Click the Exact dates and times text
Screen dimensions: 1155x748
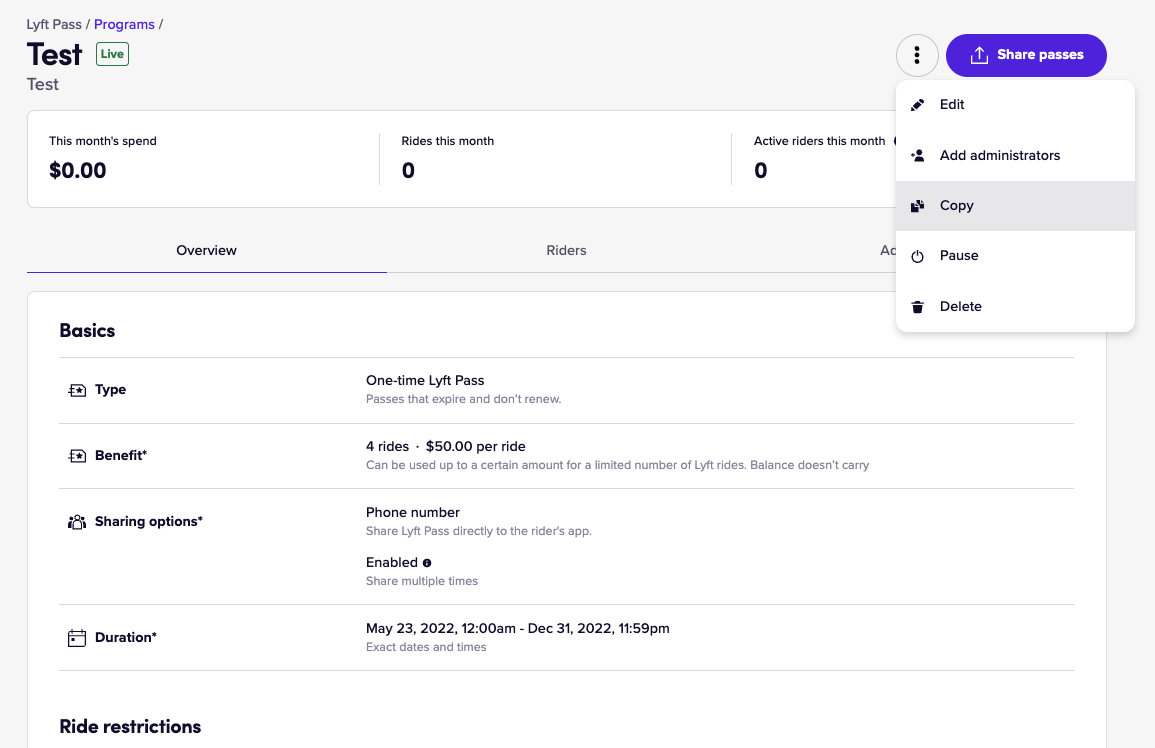[x=426, y=647]
